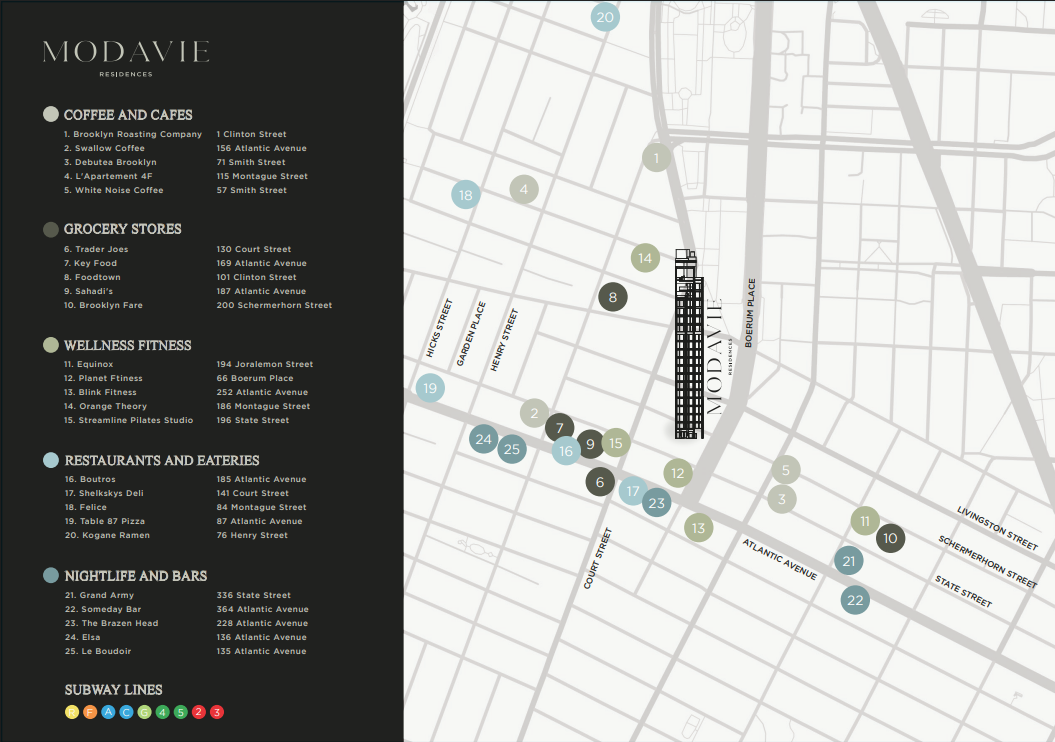Click the red 2 train subway icon
This screenshot has width=1055, height=742.
tap(198, 712)
